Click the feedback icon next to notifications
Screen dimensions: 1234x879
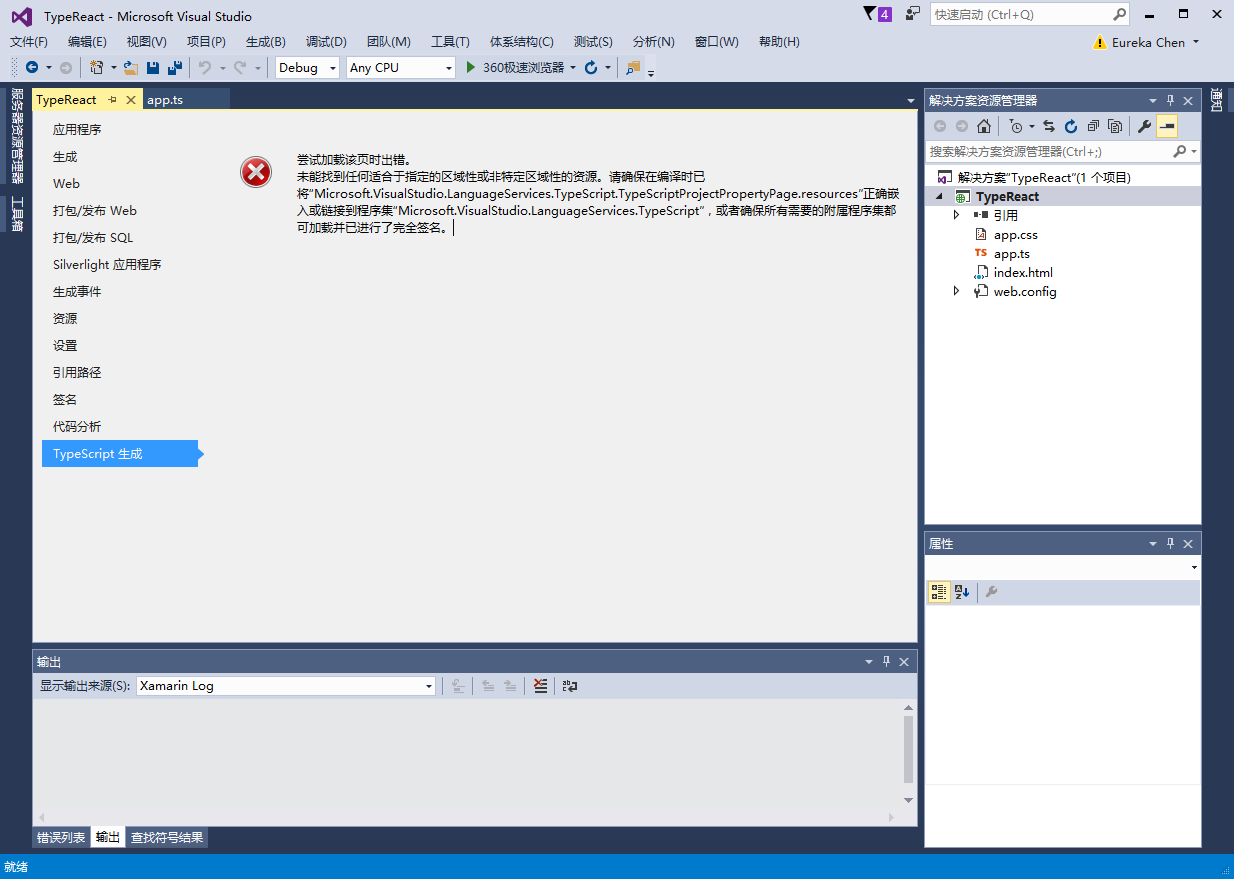click(x=912, y=14)
